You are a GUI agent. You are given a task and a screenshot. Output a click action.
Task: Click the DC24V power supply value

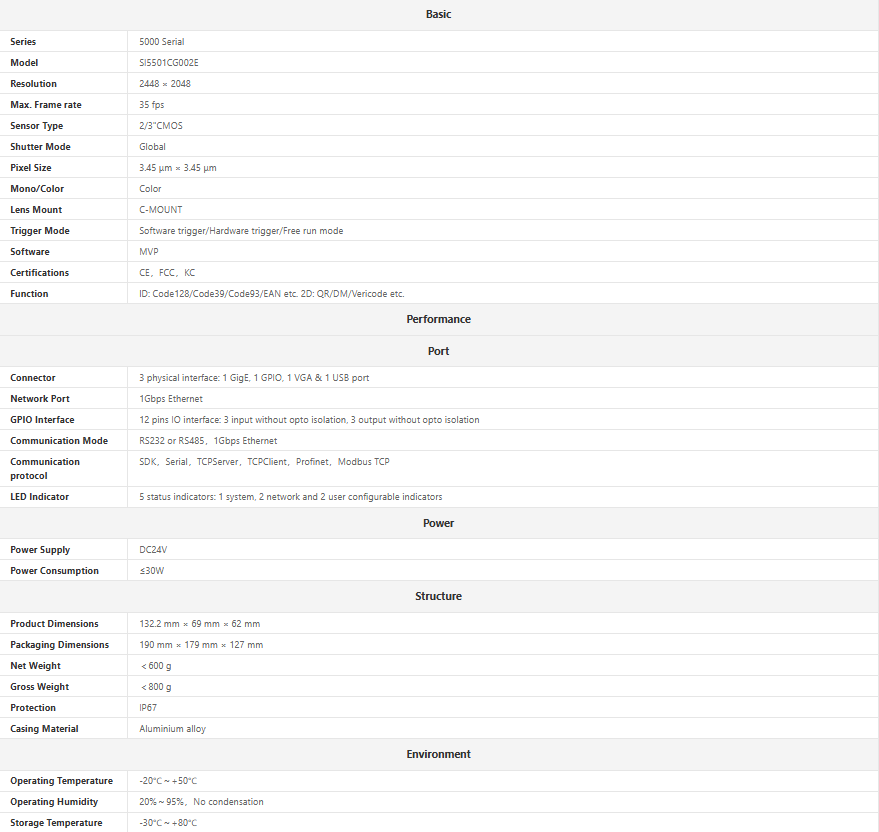pyautogui.click(x=154, y=550)
